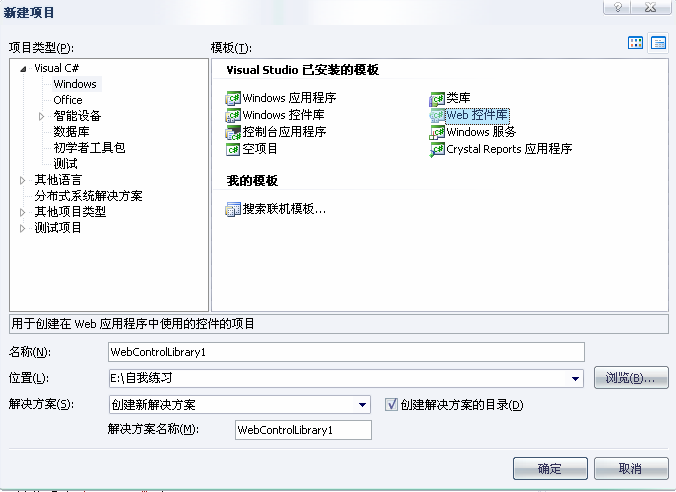
Task: Select Office project type
Action: [x=68, y=100]
